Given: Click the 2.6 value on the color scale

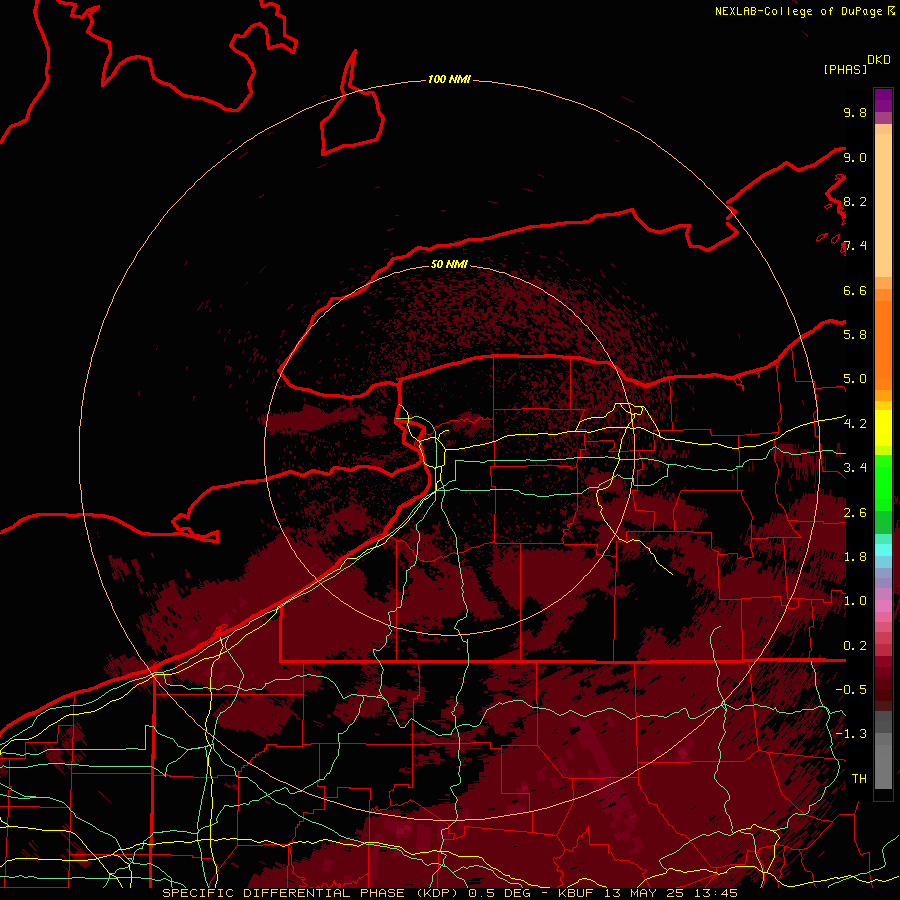Looking at the screenshot, I should (855, 512).
